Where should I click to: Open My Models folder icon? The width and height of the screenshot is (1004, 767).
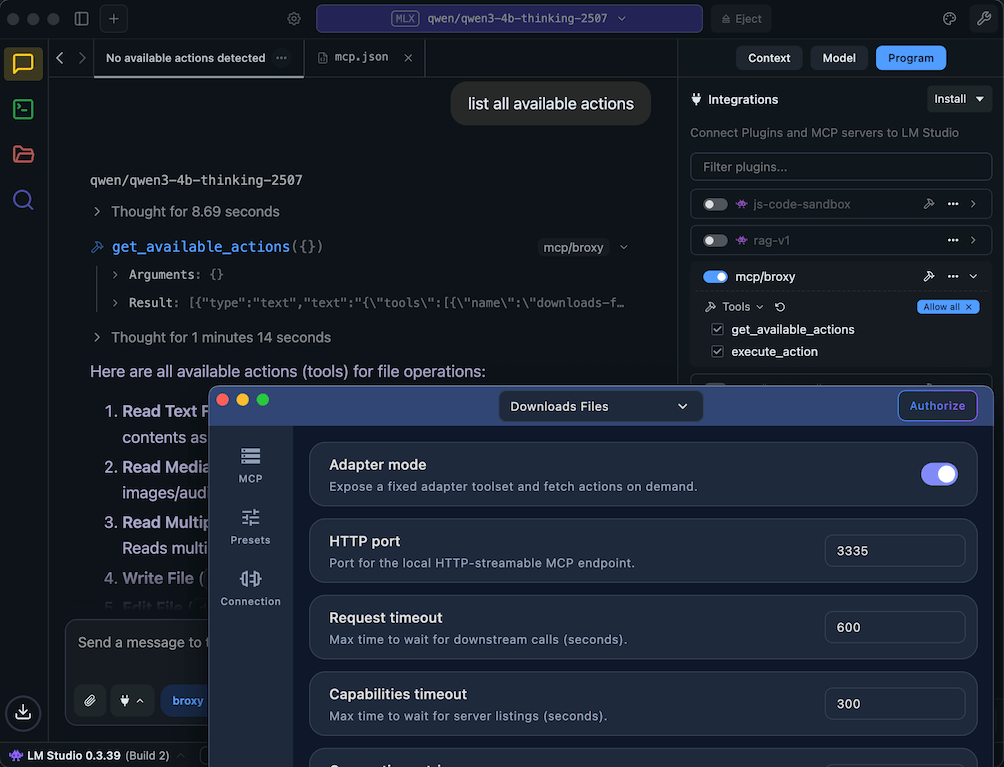click(23, 154)
